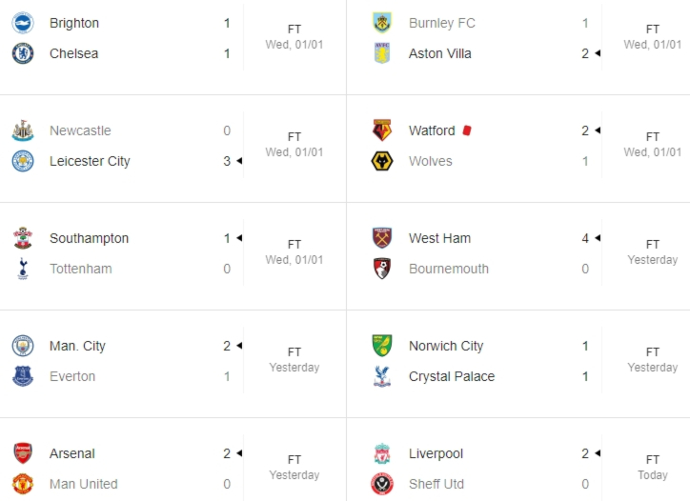Open Newcastle vs Leicester match FT details
The image size is (690, 501).
pos(294,145)
